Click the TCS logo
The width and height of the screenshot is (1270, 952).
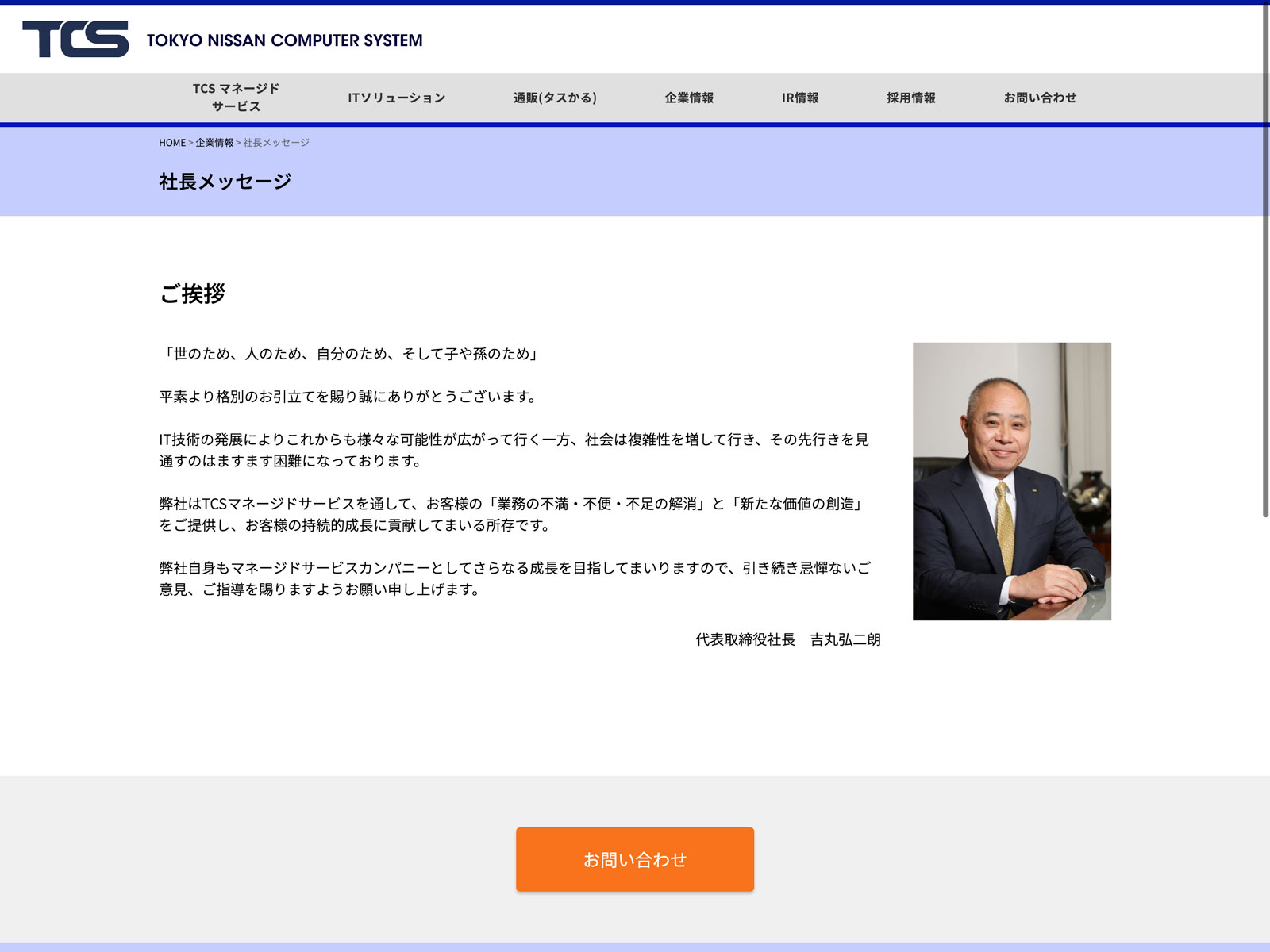click(75, 40)
